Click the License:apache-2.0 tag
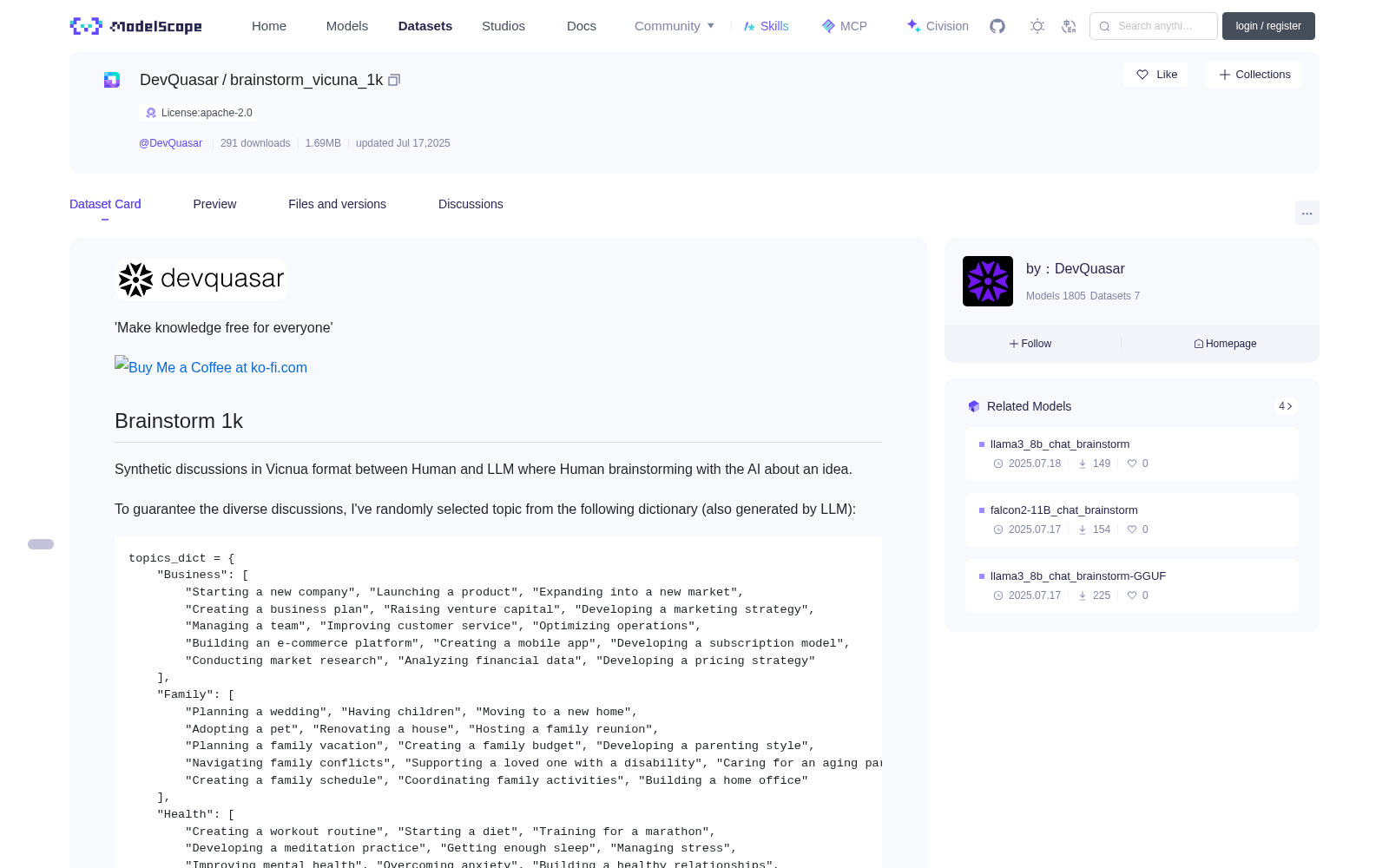The width and height of the screenshot is (1389, 868). click(198, 113)
